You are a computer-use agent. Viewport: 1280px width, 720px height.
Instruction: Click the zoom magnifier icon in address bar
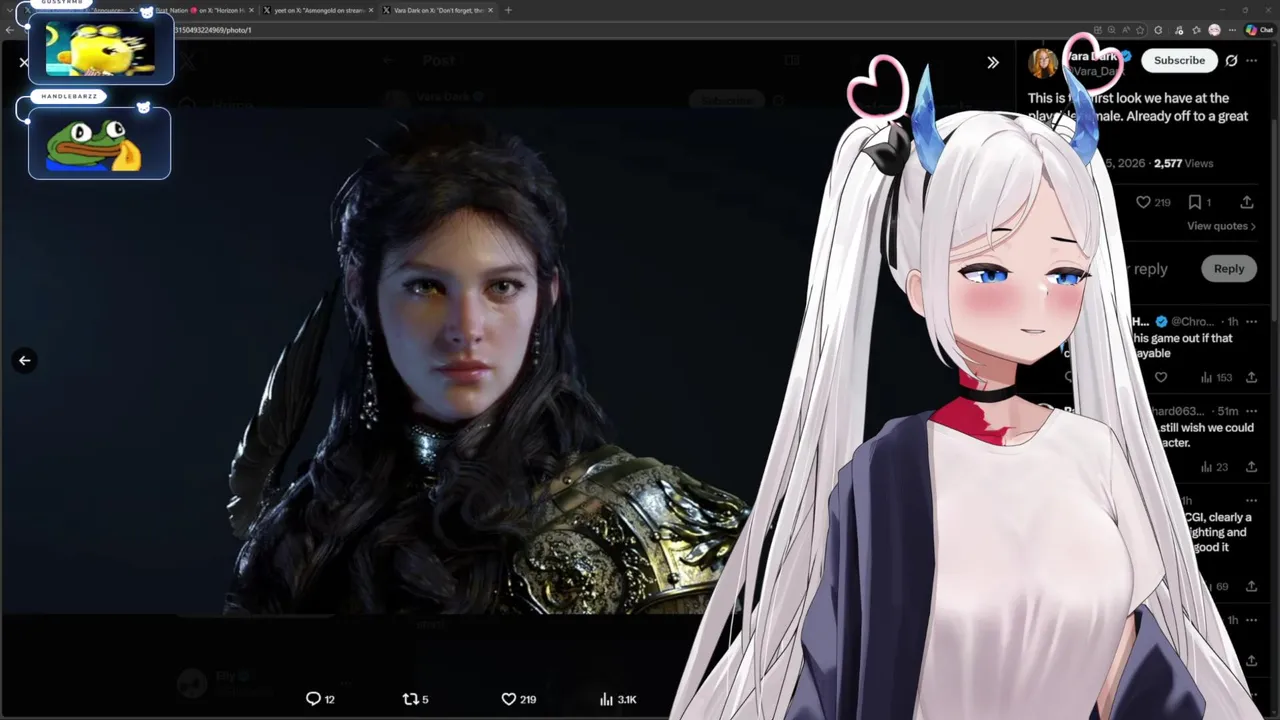coord(1112,30)
